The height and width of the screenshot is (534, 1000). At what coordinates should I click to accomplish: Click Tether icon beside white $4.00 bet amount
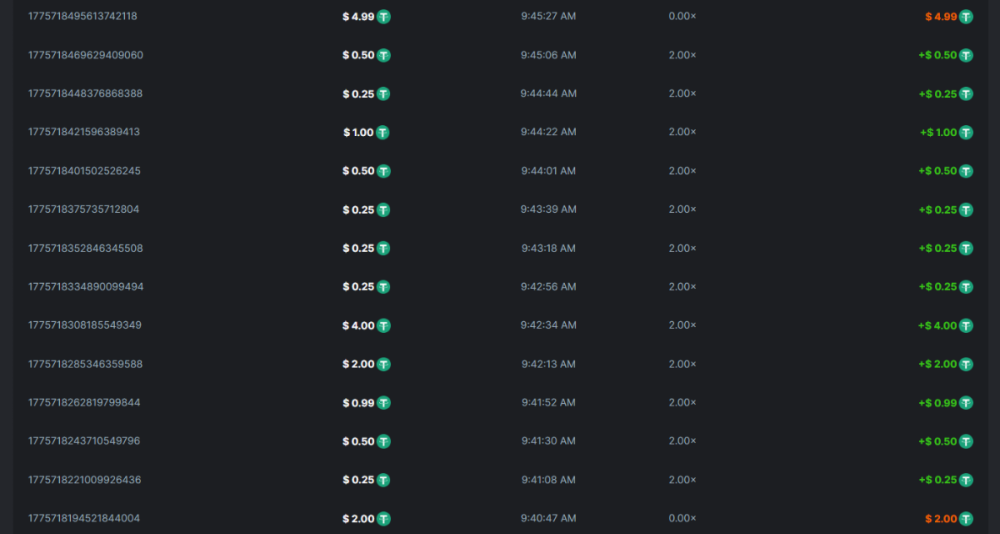coord(383,326)
